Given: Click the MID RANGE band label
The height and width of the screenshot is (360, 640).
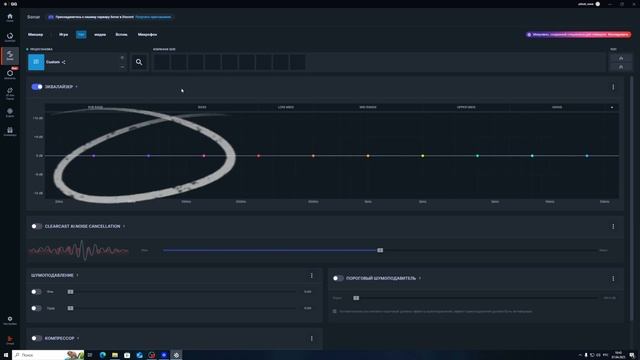Looking at the screenshot, I should pyautogui.click(x=368, y=107).
